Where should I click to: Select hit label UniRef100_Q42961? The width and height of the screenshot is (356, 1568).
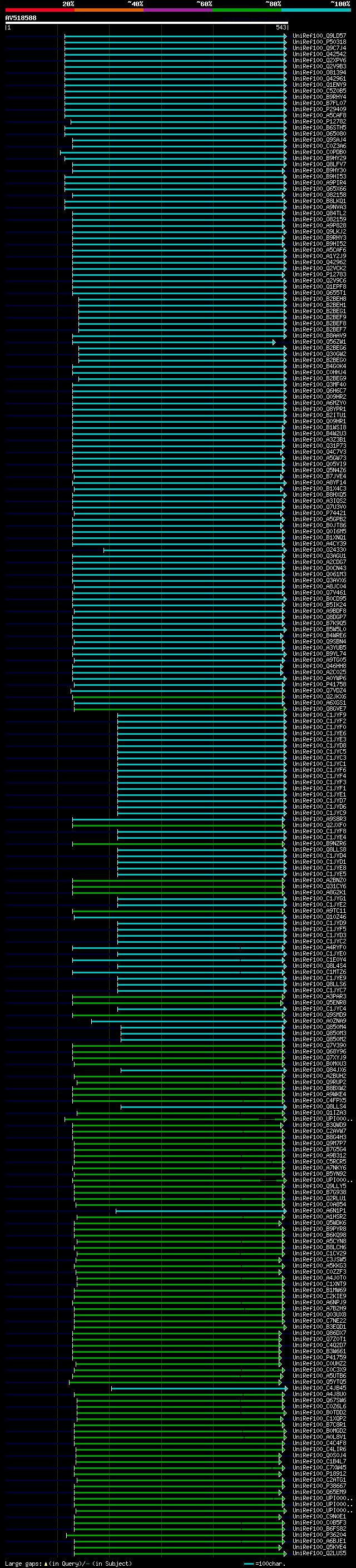(319, 78)
